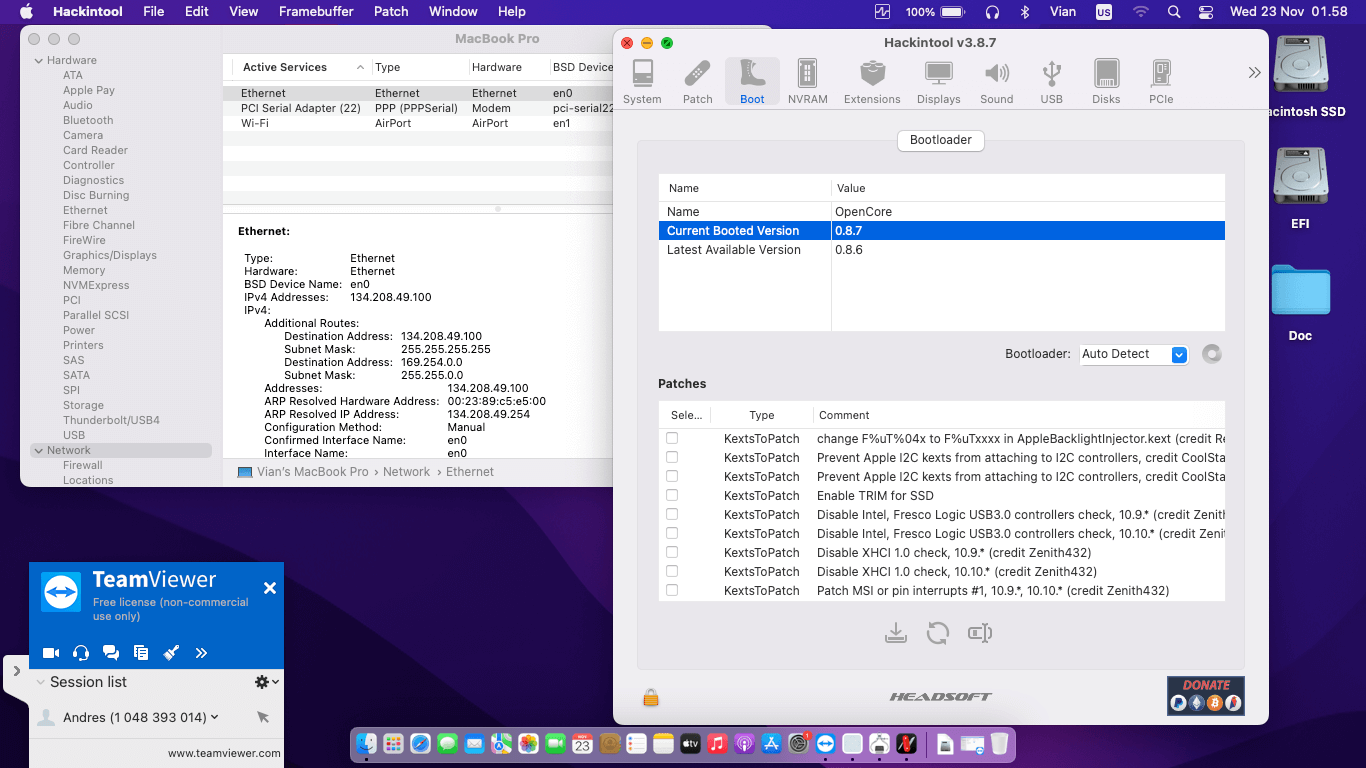Open the NVRAM tab in Hackintool toolbar
Image resolution: width=1366 pixels, height=768 pixels.
807,82
